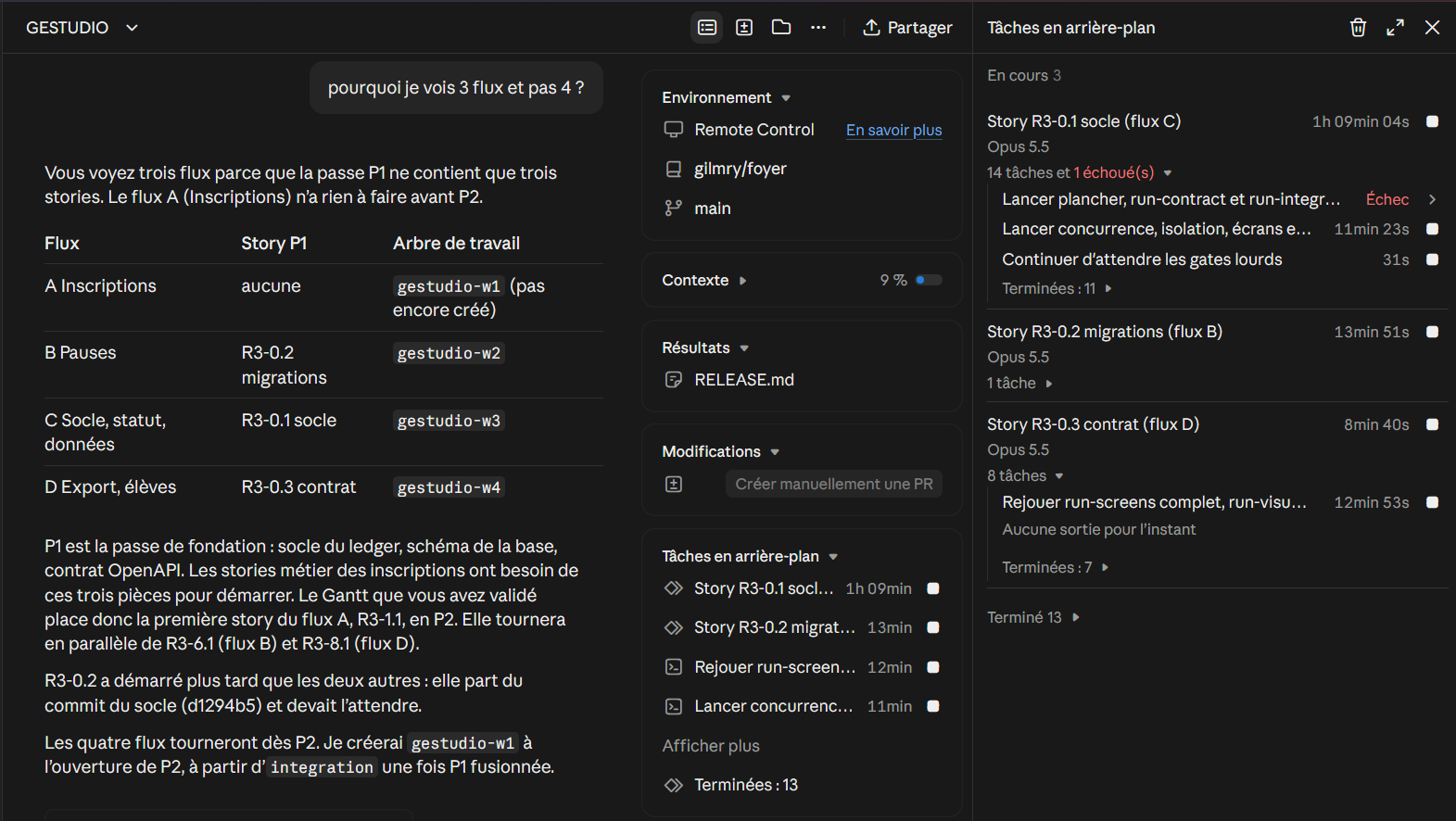Toggle the side panel view icon in the header
This screenshot has width=1456, height=821.
click(x=707, y=28)
